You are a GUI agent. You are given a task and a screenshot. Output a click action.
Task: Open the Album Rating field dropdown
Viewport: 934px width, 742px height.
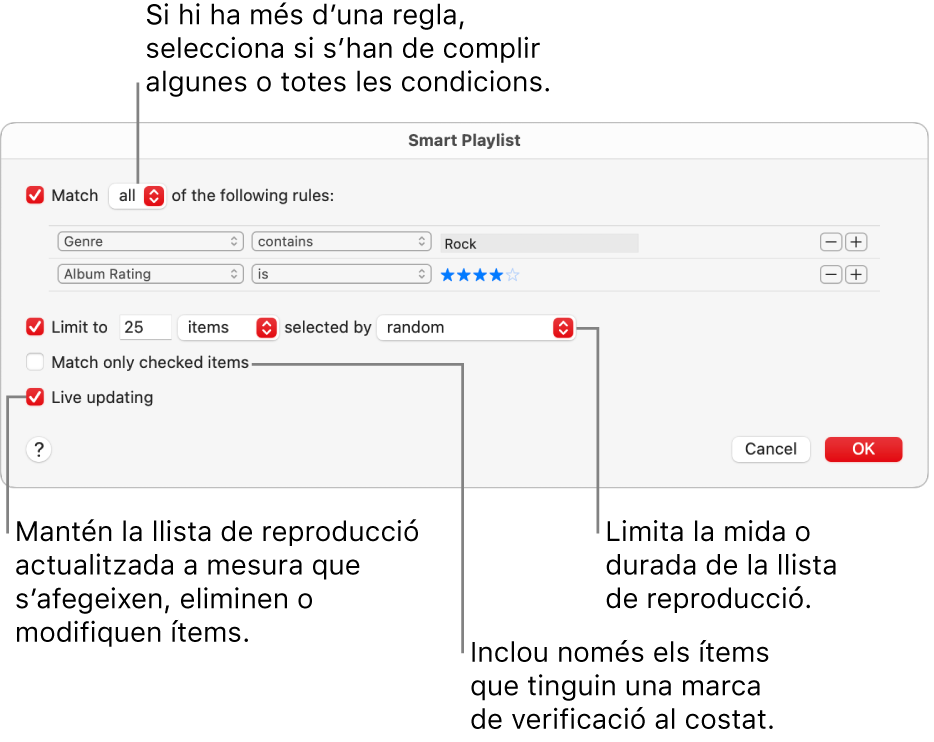tap(151, 274)
